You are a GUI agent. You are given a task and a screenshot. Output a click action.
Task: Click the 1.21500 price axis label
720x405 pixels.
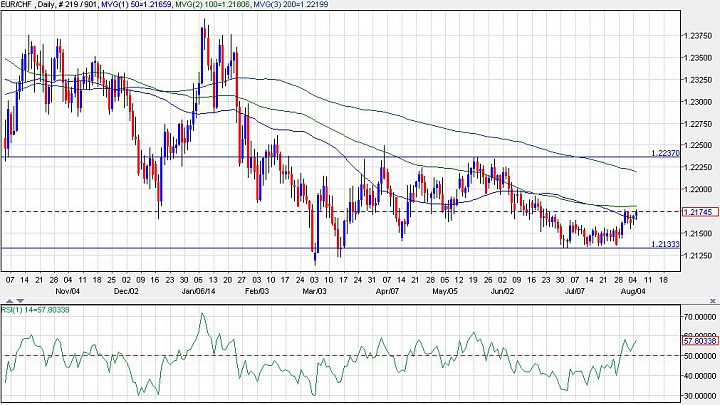click(x=698, y=233)
